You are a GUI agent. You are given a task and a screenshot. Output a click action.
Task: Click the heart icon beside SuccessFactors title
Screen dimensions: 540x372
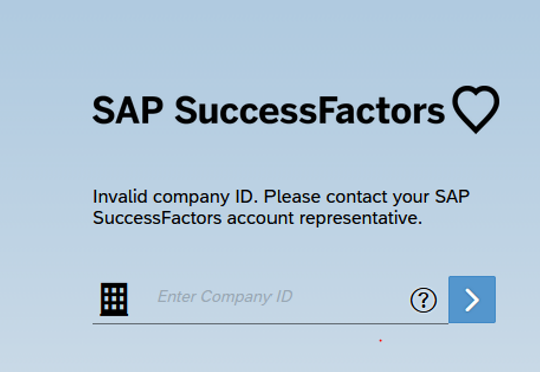point(476,109)
